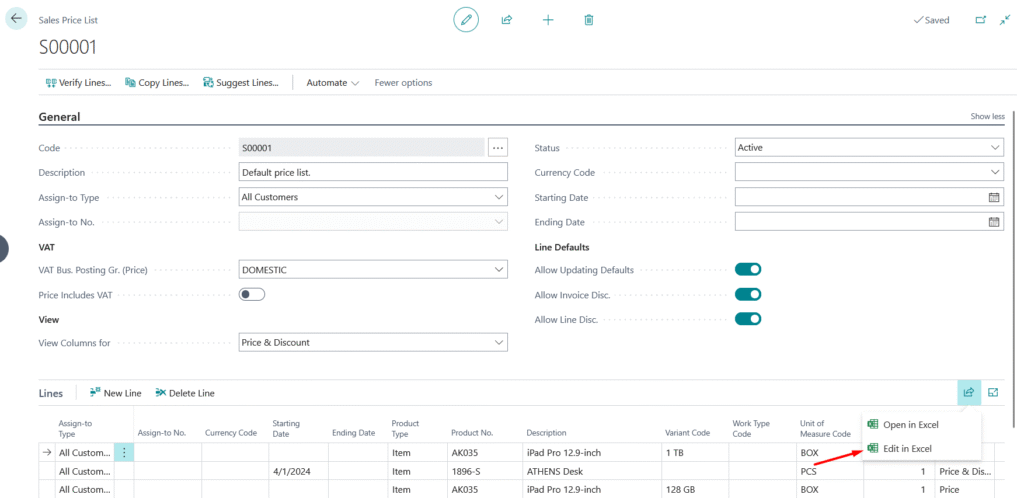Expand the View Columns for dropdown
Image resolution: width=1024 pixels, height=498 pixels.
(373, 343)
